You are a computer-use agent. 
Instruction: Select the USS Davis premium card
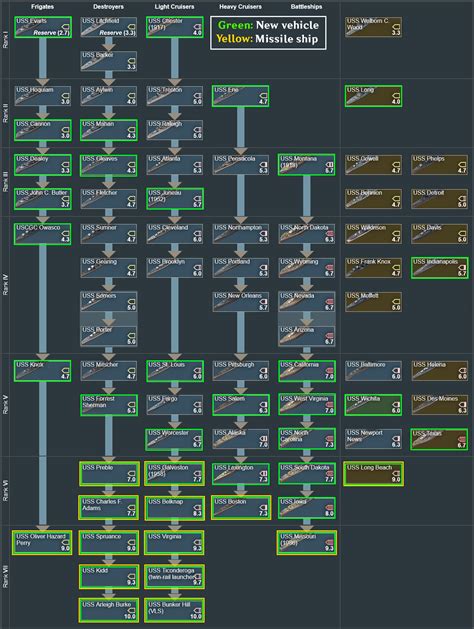coord(440,234)
